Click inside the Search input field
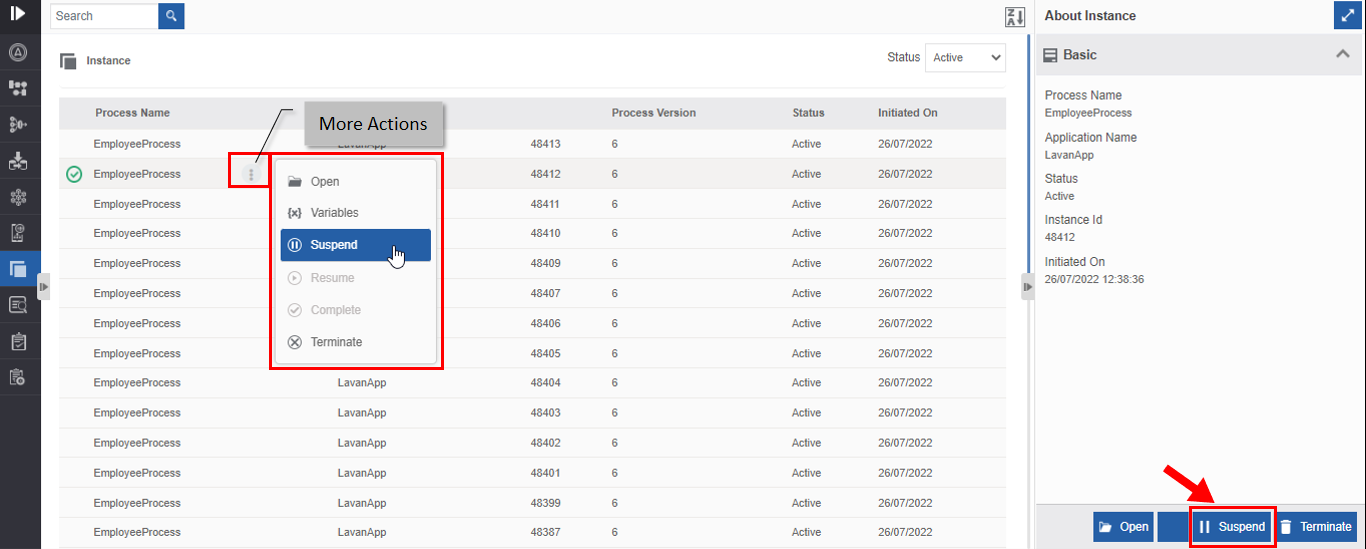 tap(104, 16)
